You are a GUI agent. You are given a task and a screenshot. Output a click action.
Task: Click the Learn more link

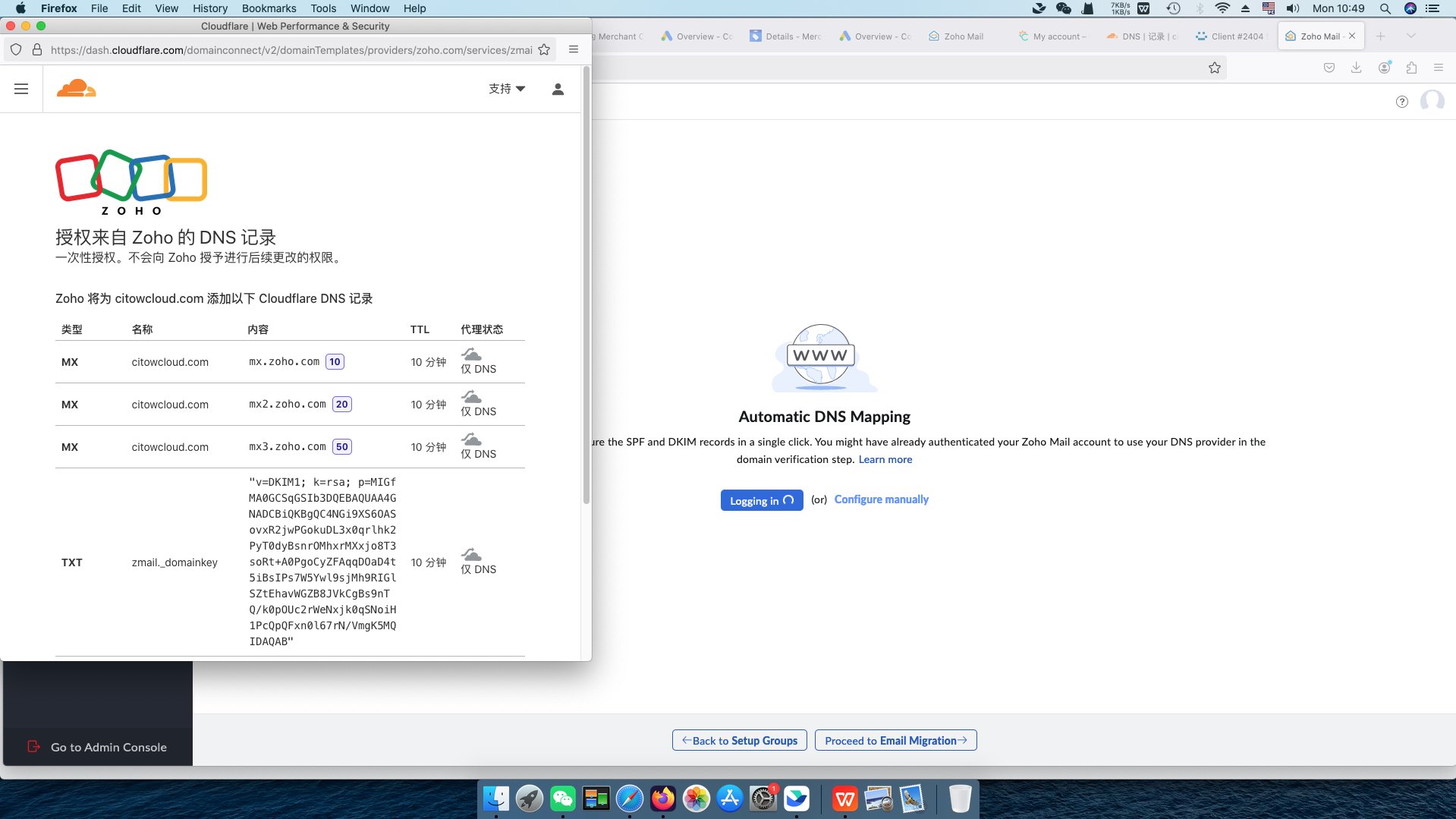pyautogui.click(x=885, y=459)
